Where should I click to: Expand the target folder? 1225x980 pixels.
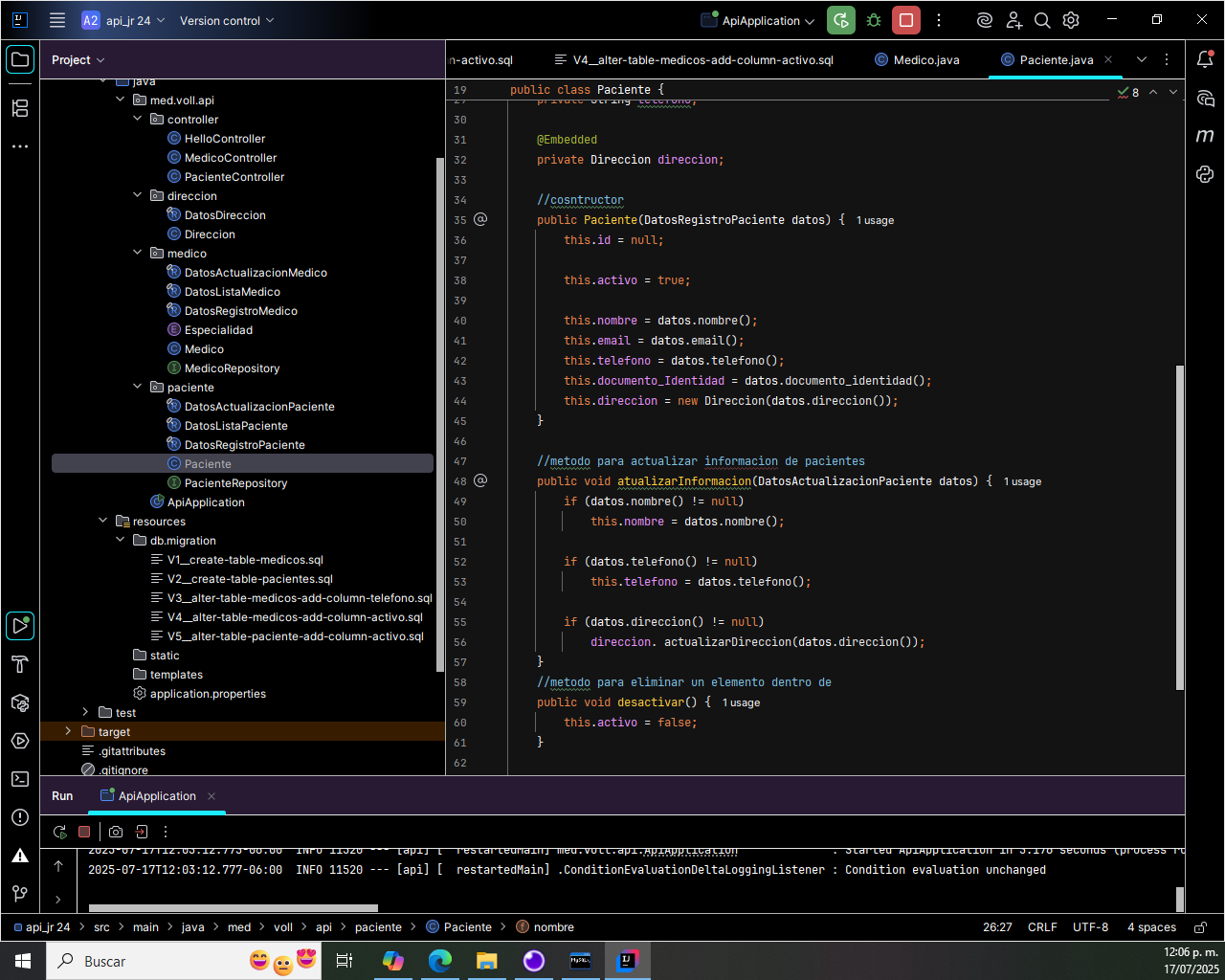point(68,731)
